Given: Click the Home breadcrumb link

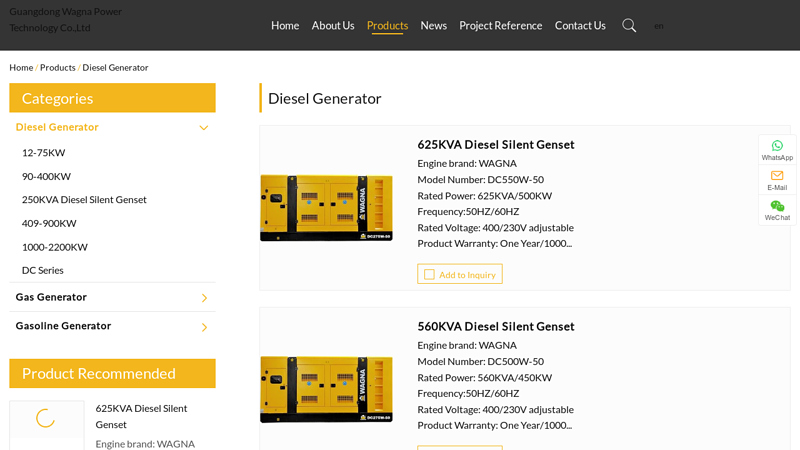Looking at the screenshot, I should tap(21, 67).
